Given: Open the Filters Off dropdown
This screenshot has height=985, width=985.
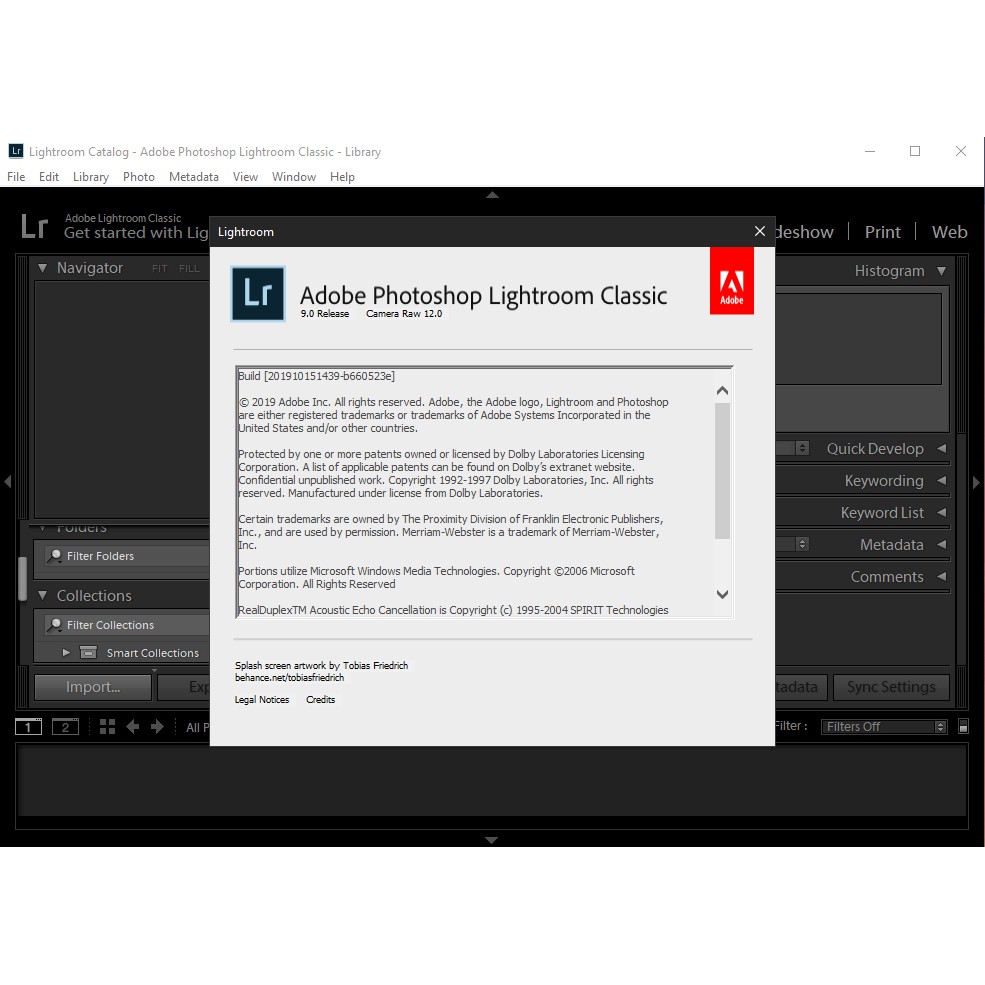Looking at the screenshot, I should 883,727.
